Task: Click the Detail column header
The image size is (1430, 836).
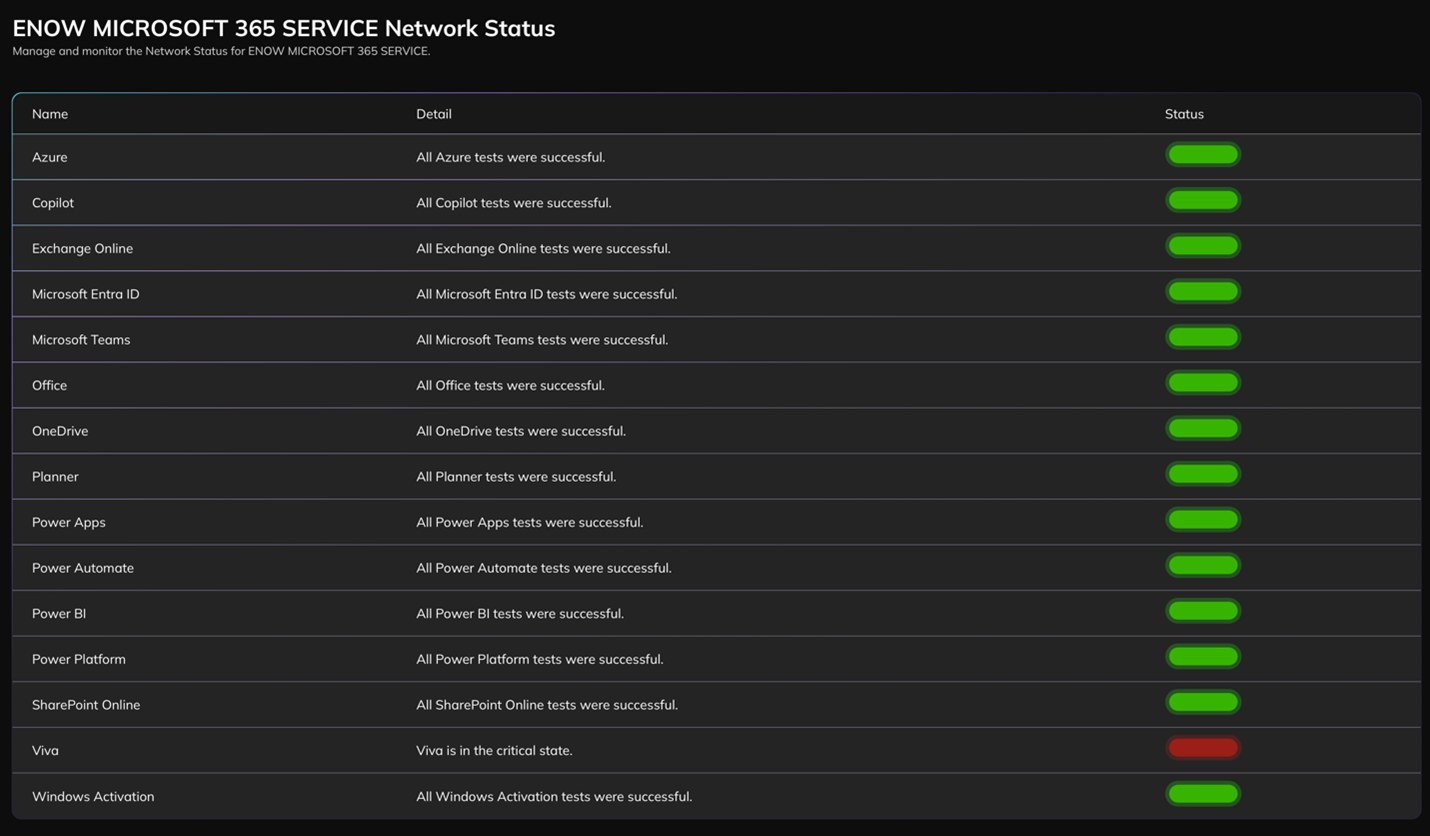Action: (434, 114)
